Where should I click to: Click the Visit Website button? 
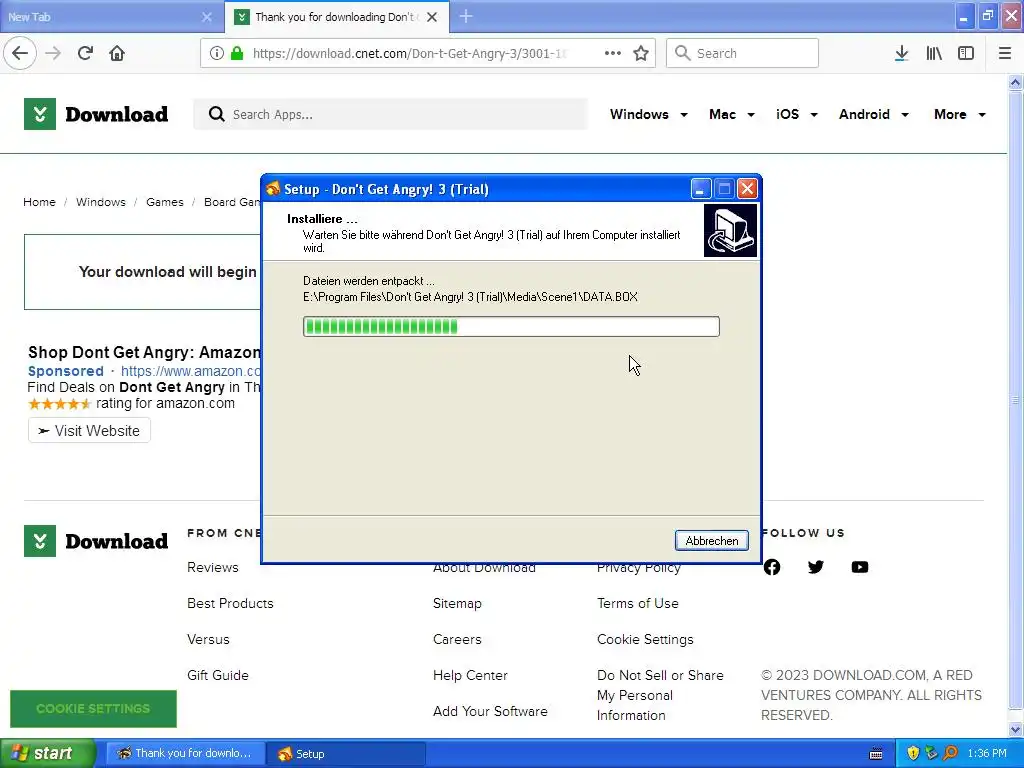tap(89, 431)
